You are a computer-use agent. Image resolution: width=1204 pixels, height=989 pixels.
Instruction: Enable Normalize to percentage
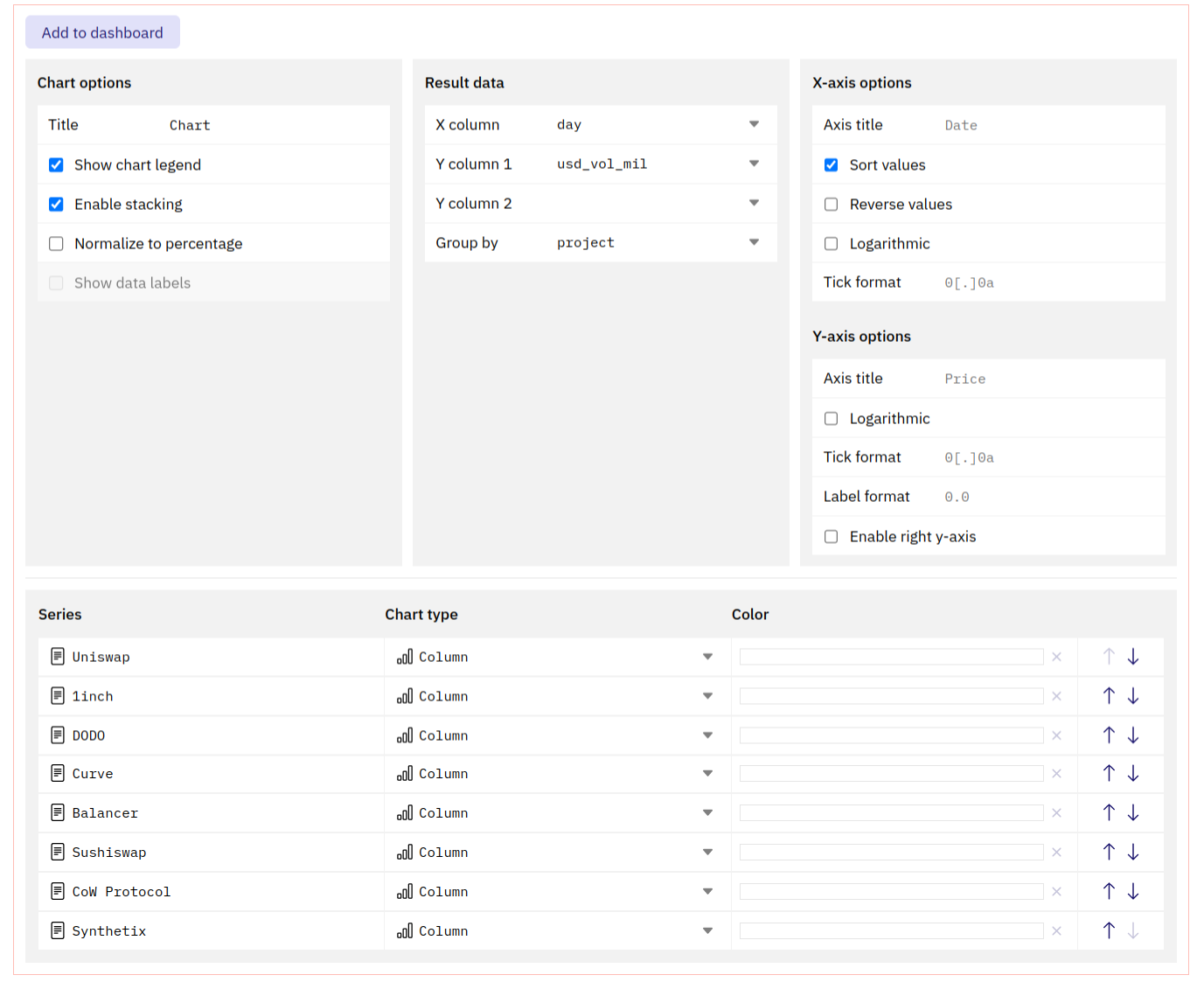56,243
